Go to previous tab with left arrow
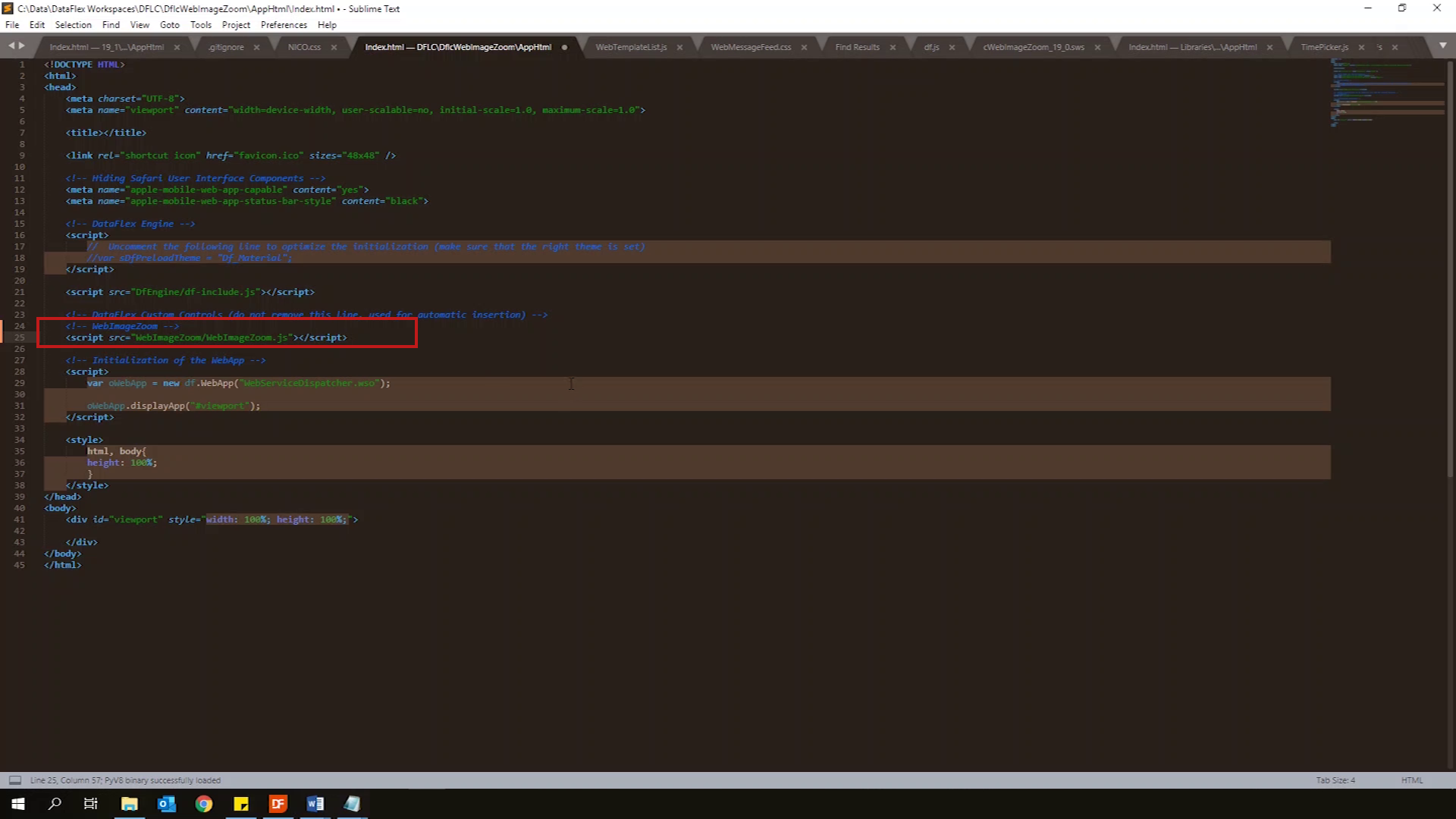The width and height of the screenshot is (1456, 819). coord(11,46)
